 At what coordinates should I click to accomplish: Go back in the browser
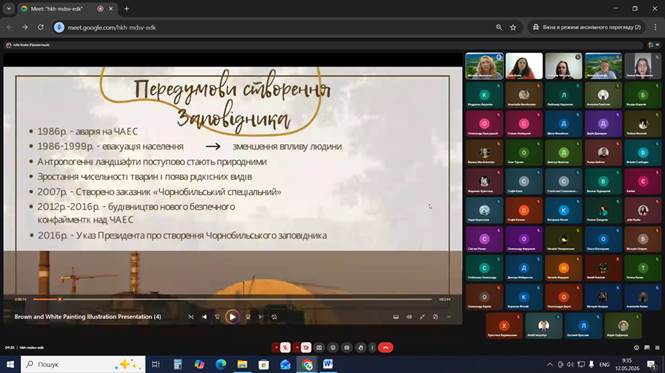pyautogui.click(x=10, y=27)
